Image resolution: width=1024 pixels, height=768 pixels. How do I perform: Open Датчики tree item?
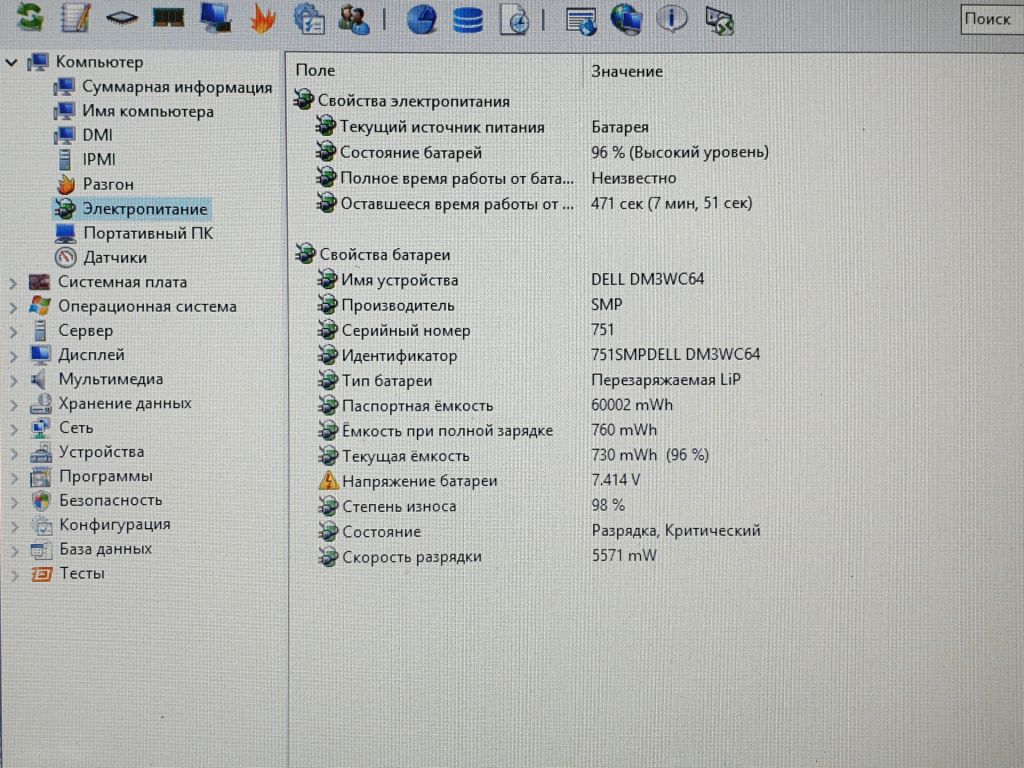115,257
